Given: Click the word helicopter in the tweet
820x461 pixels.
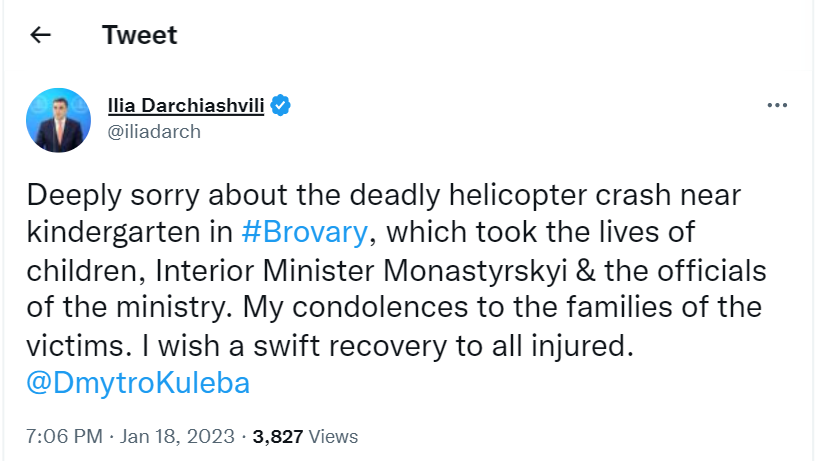Looking at the screenshot, I should [x=518, y=195].
